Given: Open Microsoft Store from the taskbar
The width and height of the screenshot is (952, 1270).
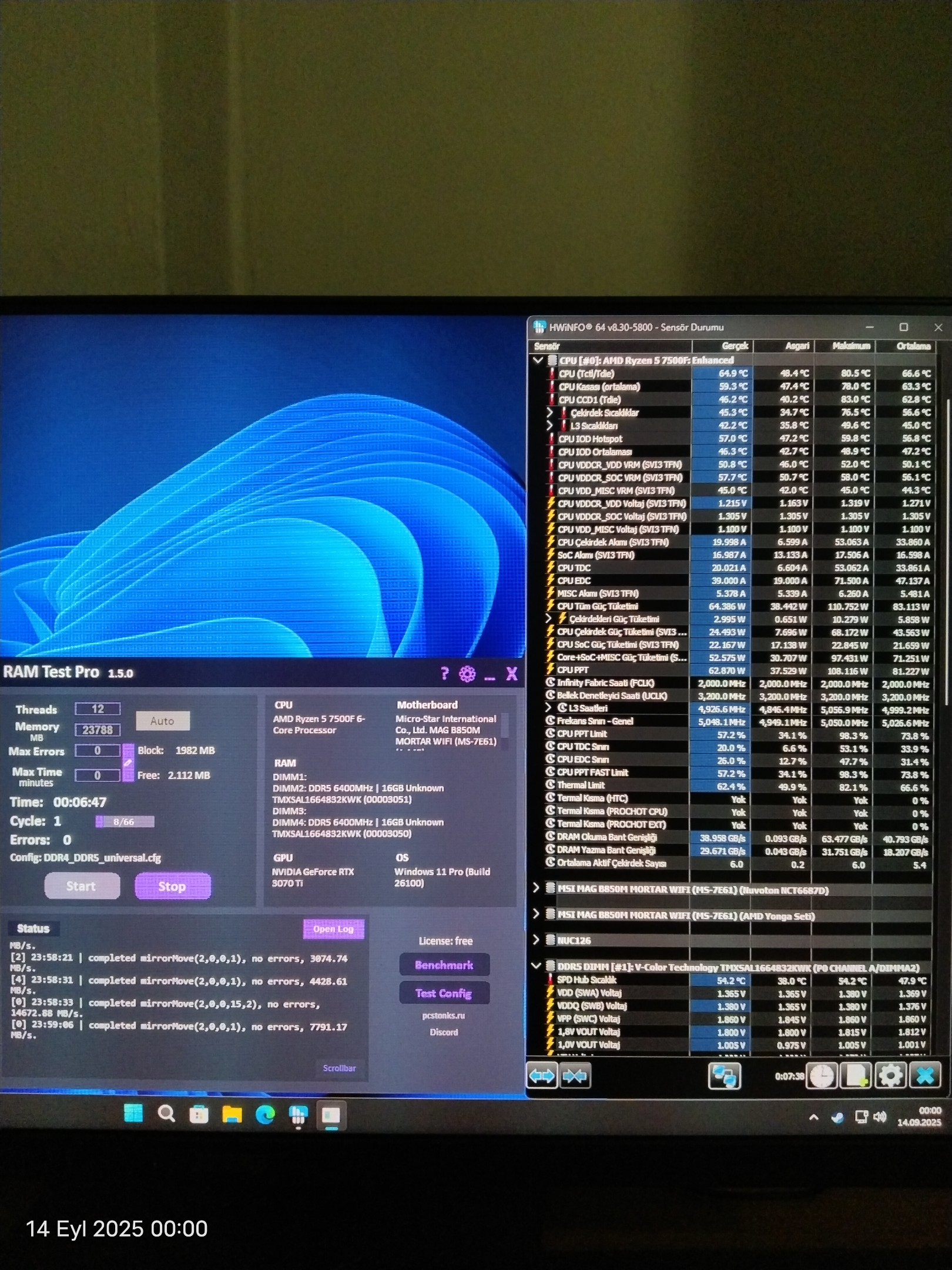Looking at the screenshot, I should tap(199, 1114).
